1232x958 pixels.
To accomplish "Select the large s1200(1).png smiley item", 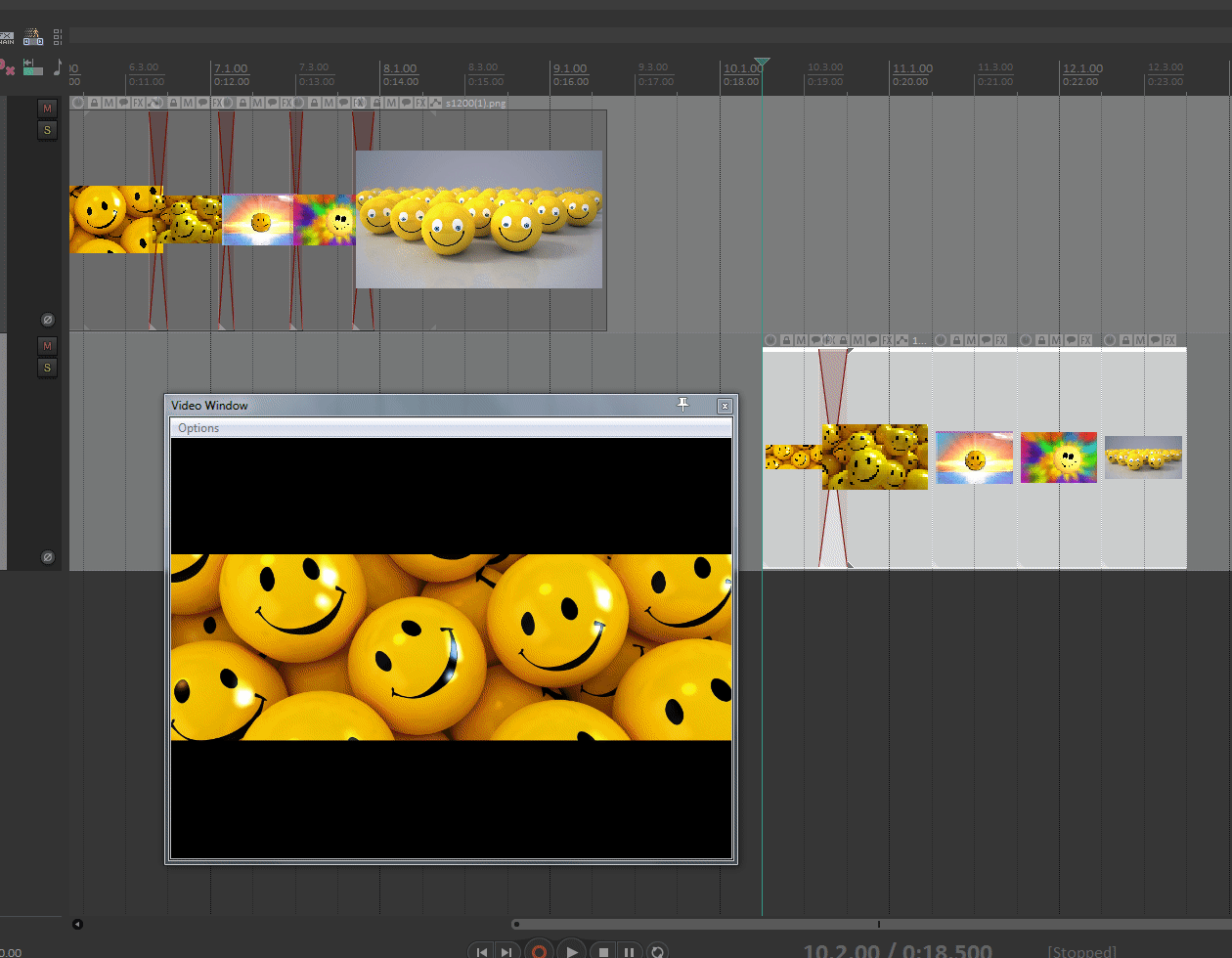I will (479, 219).
